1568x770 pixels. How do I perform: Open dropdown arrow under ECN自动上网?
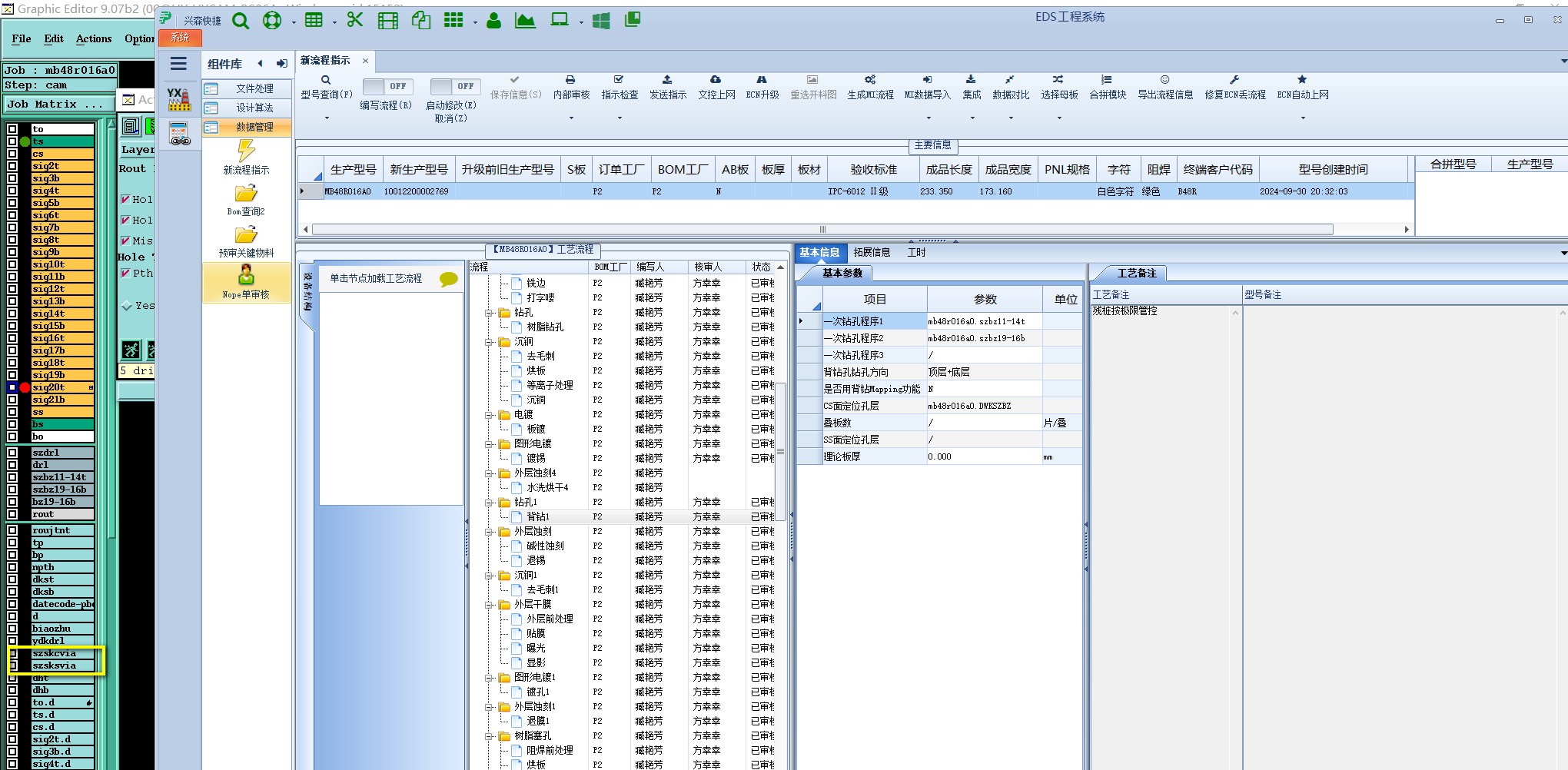tap(1303, 118)
